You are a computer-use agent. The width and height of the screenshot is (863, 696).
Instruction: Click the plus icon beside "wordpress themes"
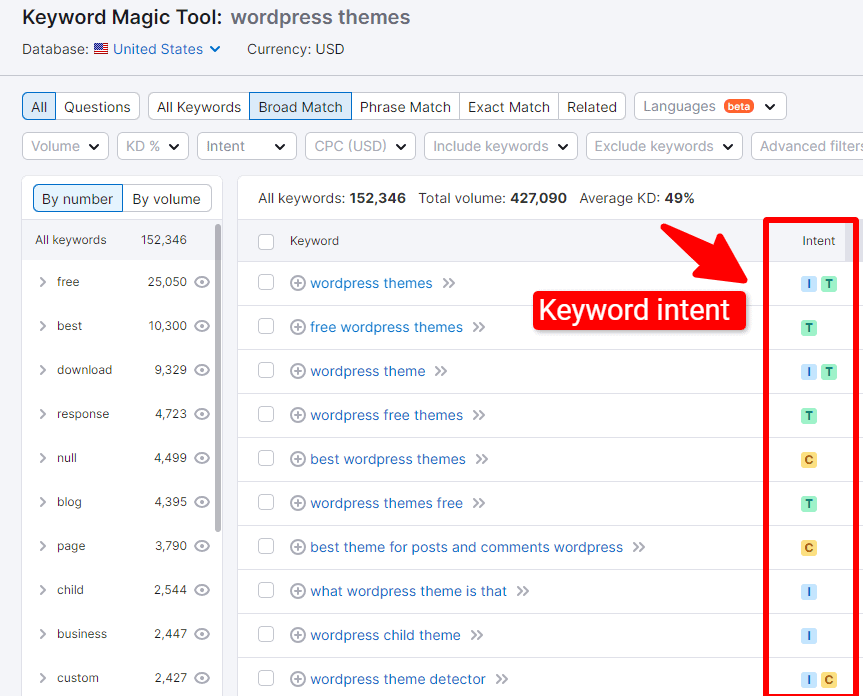(297, 283)
